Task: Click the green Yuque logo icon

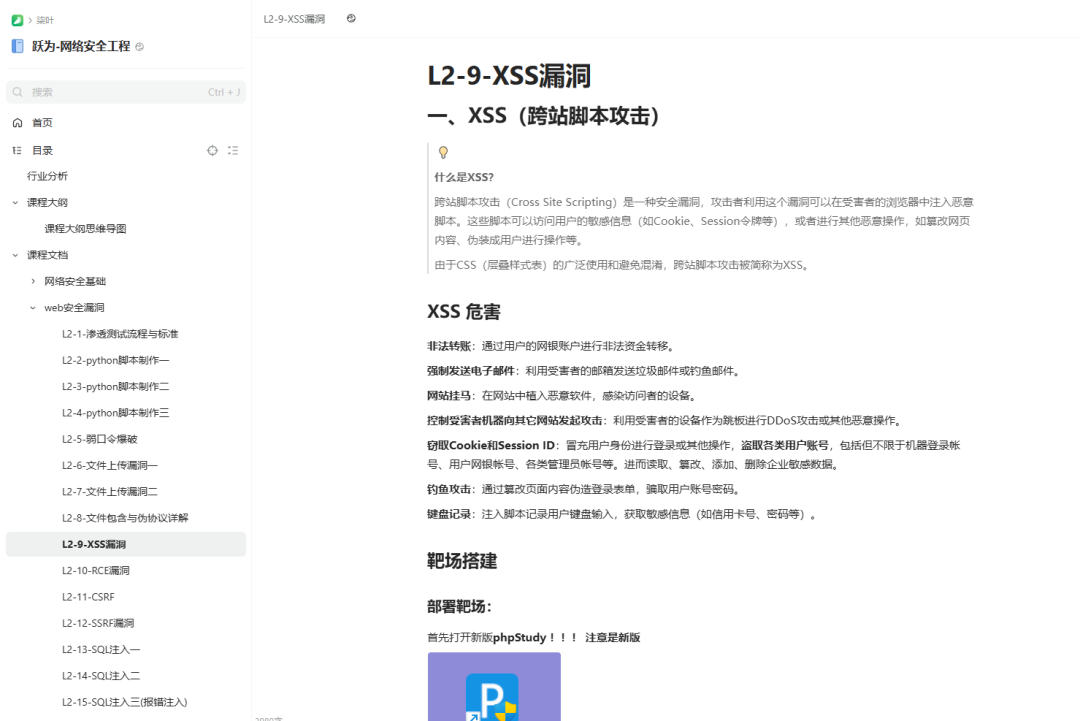Action: click(17, 20)
